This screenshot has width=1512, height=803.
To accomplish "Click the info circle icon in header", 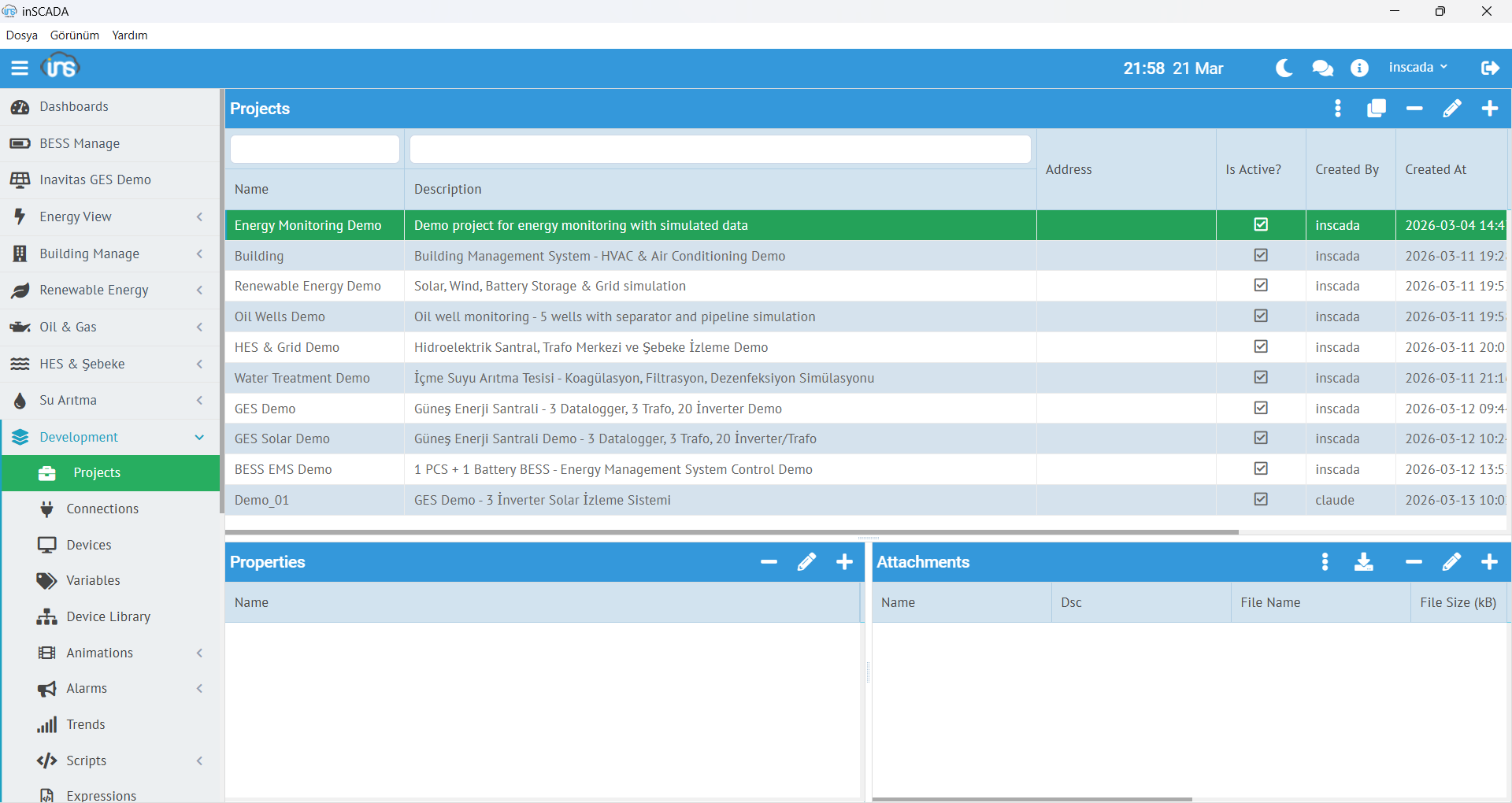I will pos(1359,68).
